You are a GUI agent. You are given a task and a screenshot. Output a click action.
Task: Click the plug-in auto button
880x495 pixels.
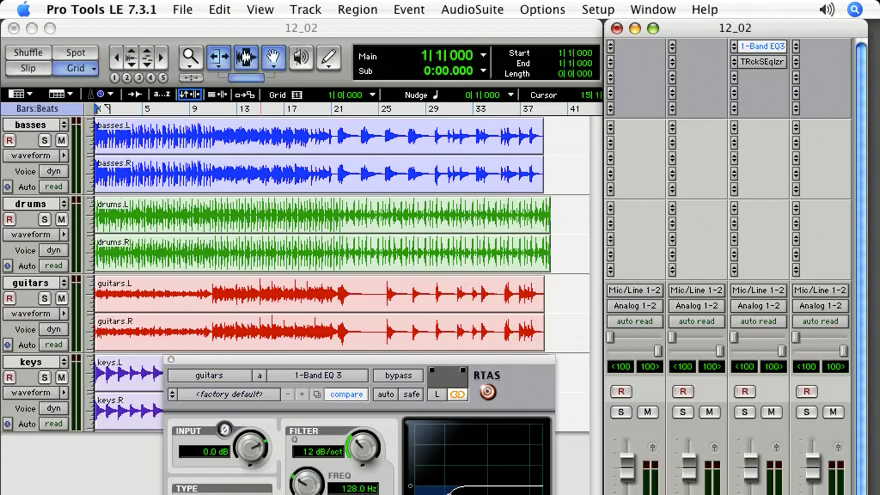pos(386,395)
